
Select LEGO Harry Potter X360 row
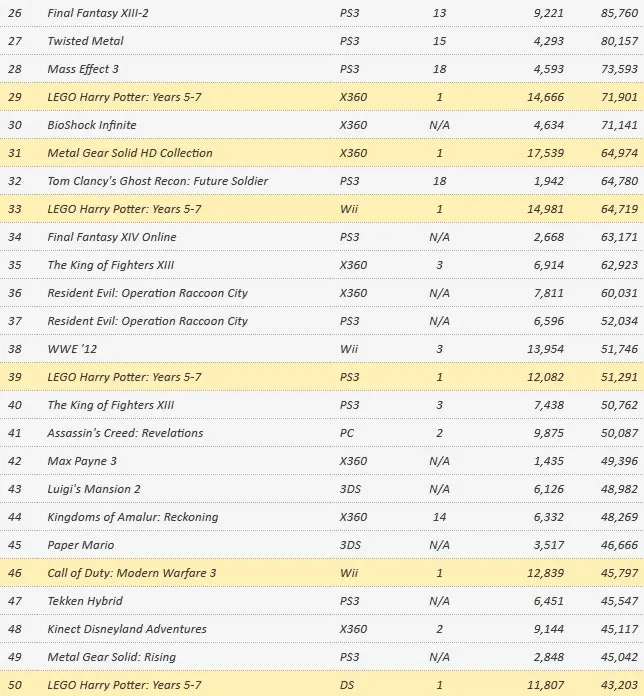[x=125, y=98]
